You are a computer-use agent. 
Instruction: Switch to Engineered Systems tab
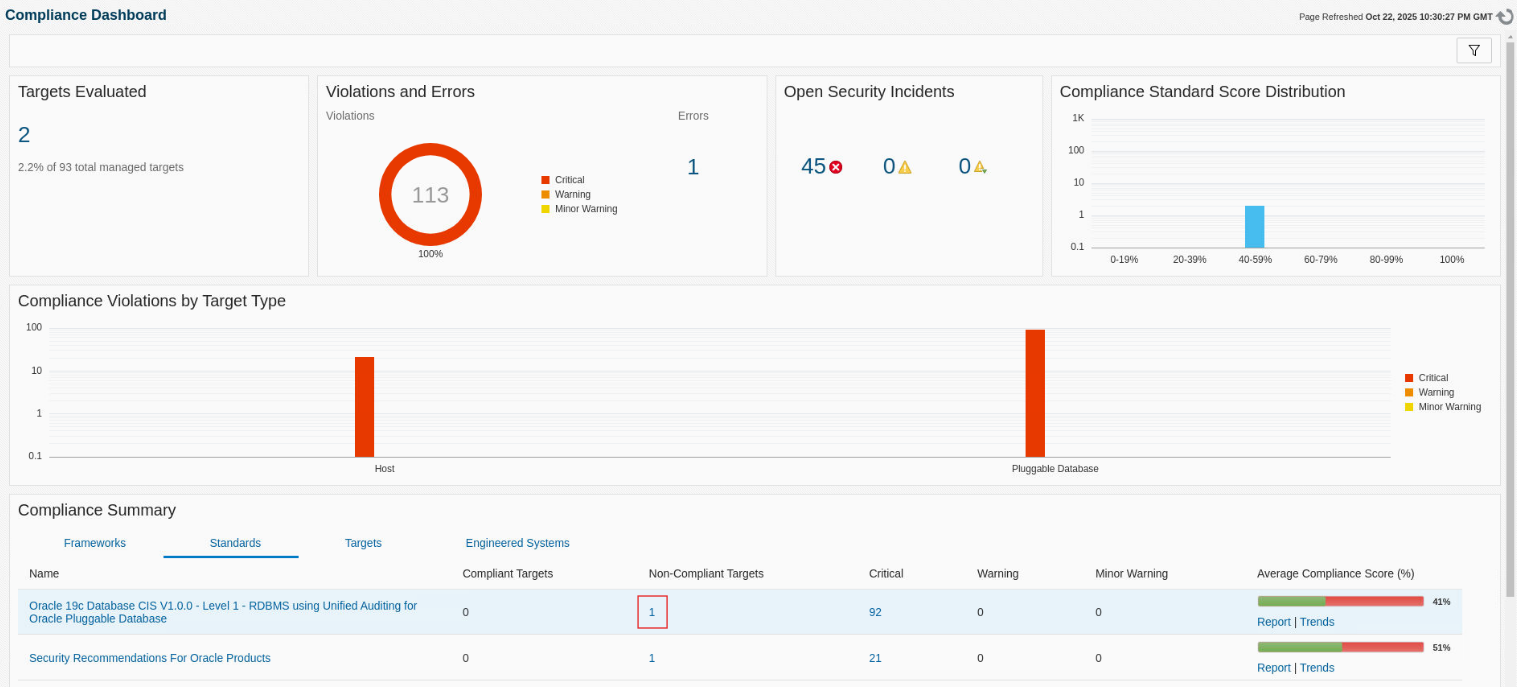point(517,543)
